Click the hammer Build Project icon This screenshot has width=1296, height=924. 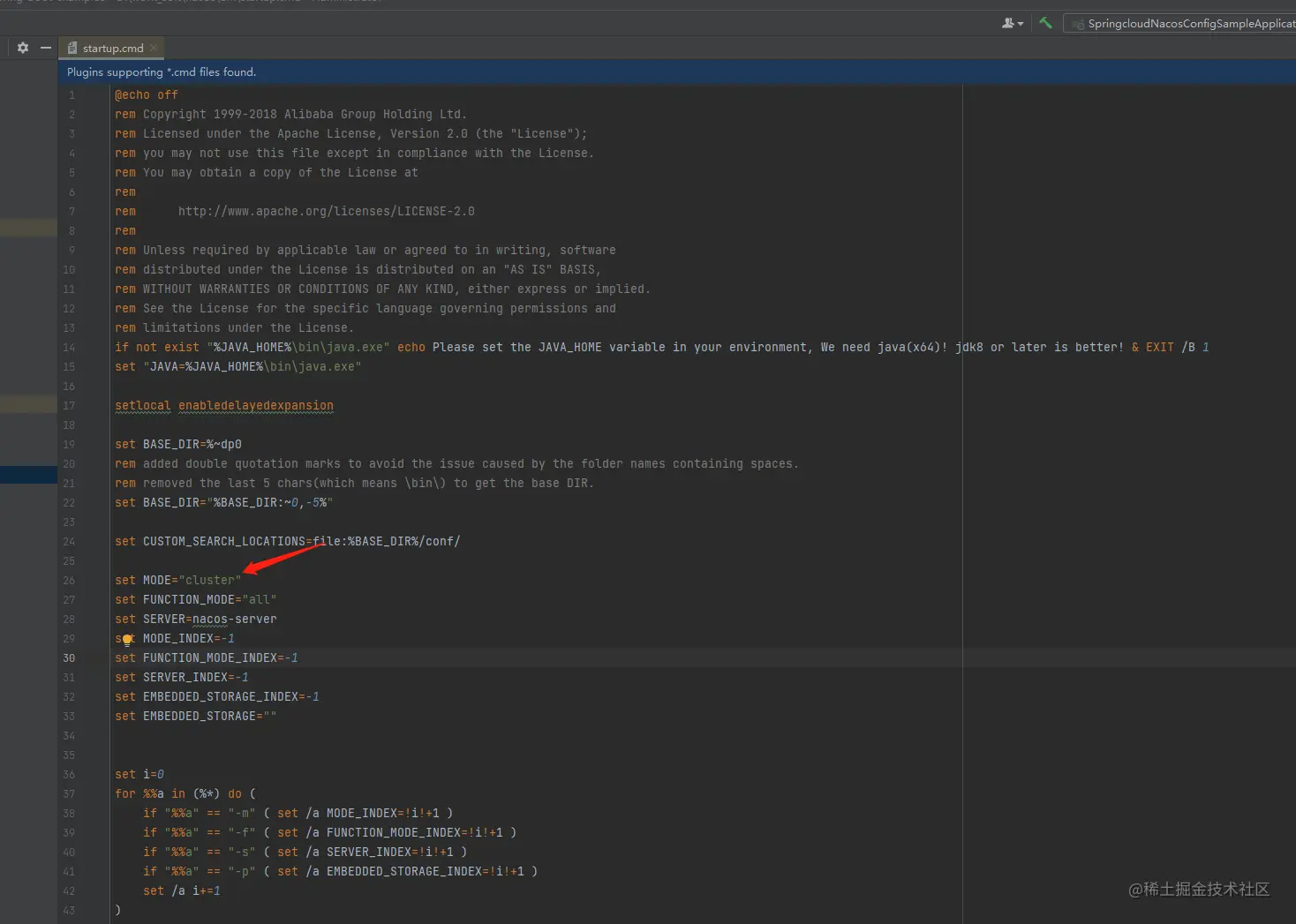point(1045,23)
